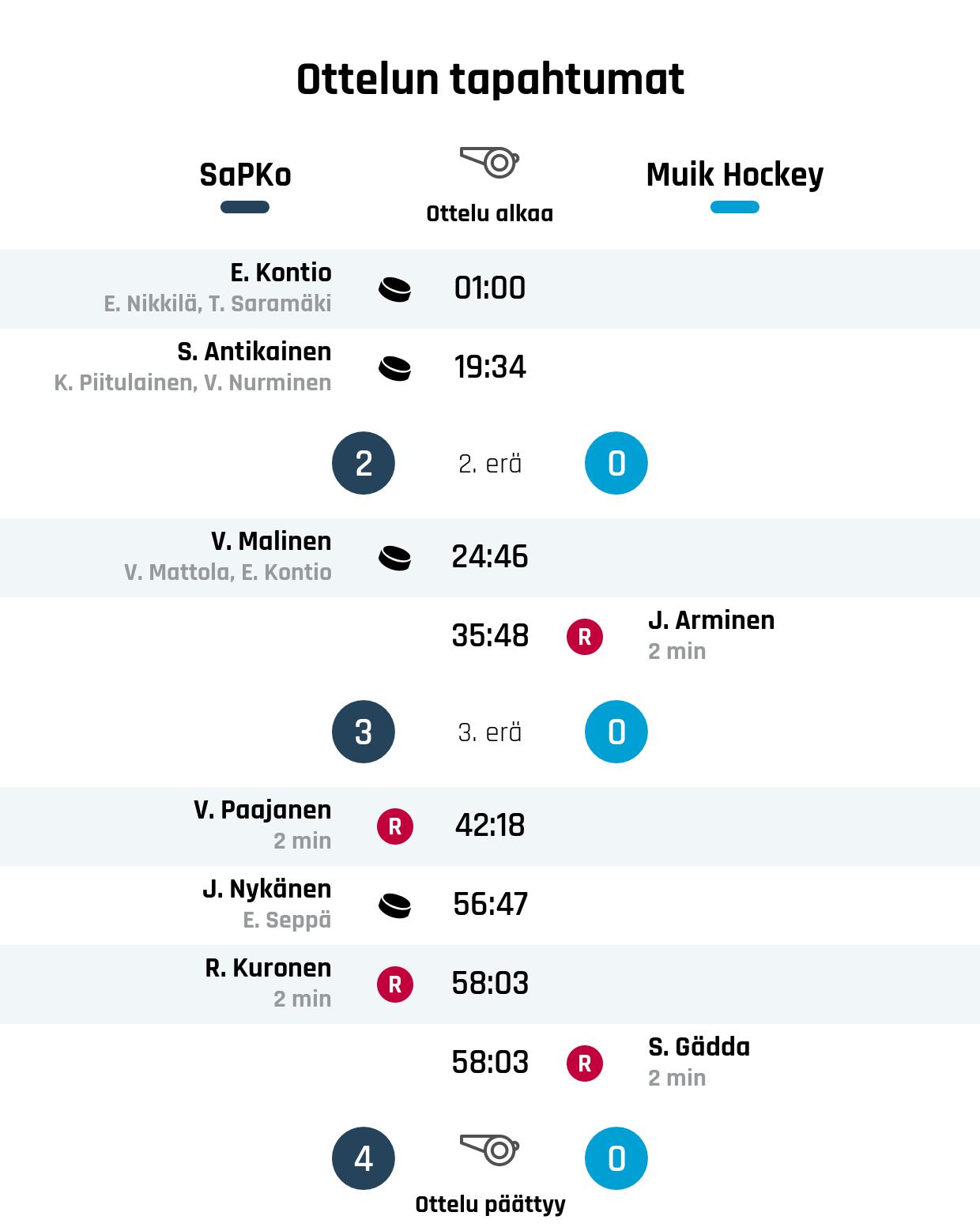The height and width of the screenshot is (1231, 980).
Task: Click the puck icon for Antikainen's goal
Action: [394, 368]
